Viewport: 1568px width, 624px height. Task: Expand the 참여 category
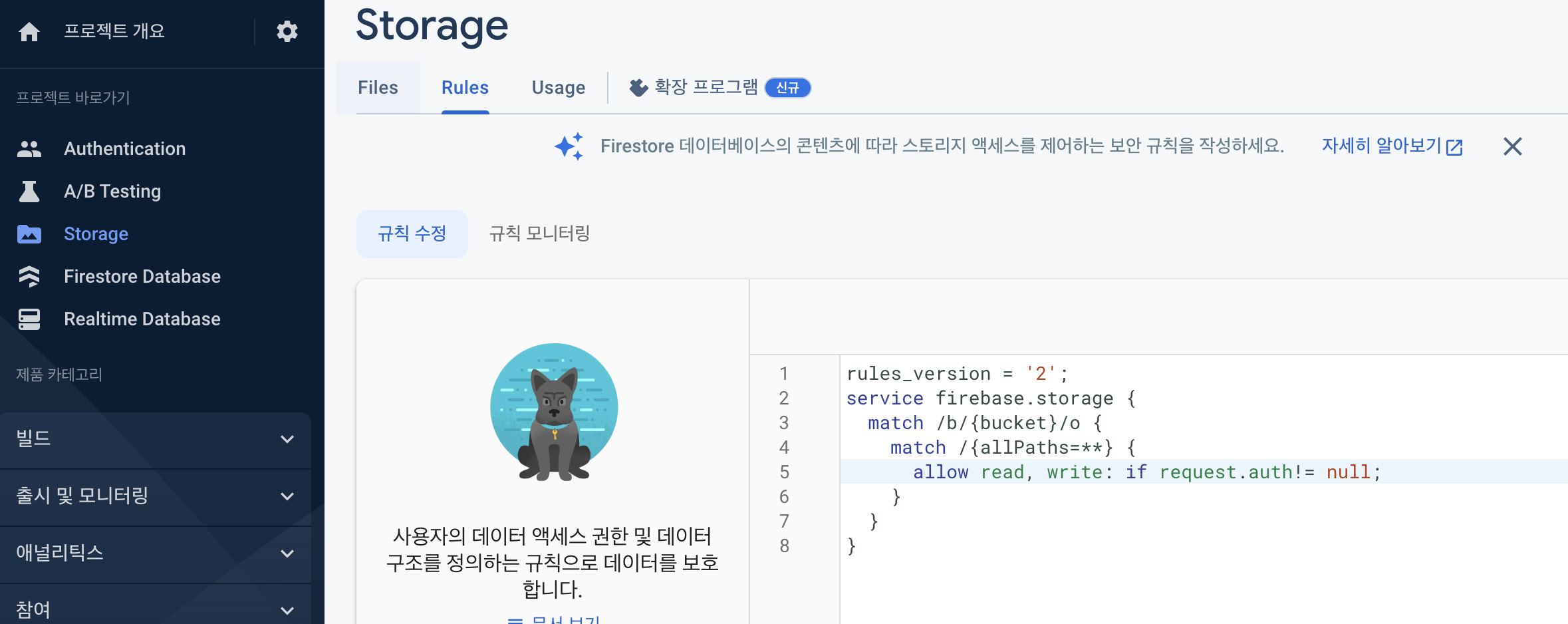pyautogui.click(x=156, y=605)
